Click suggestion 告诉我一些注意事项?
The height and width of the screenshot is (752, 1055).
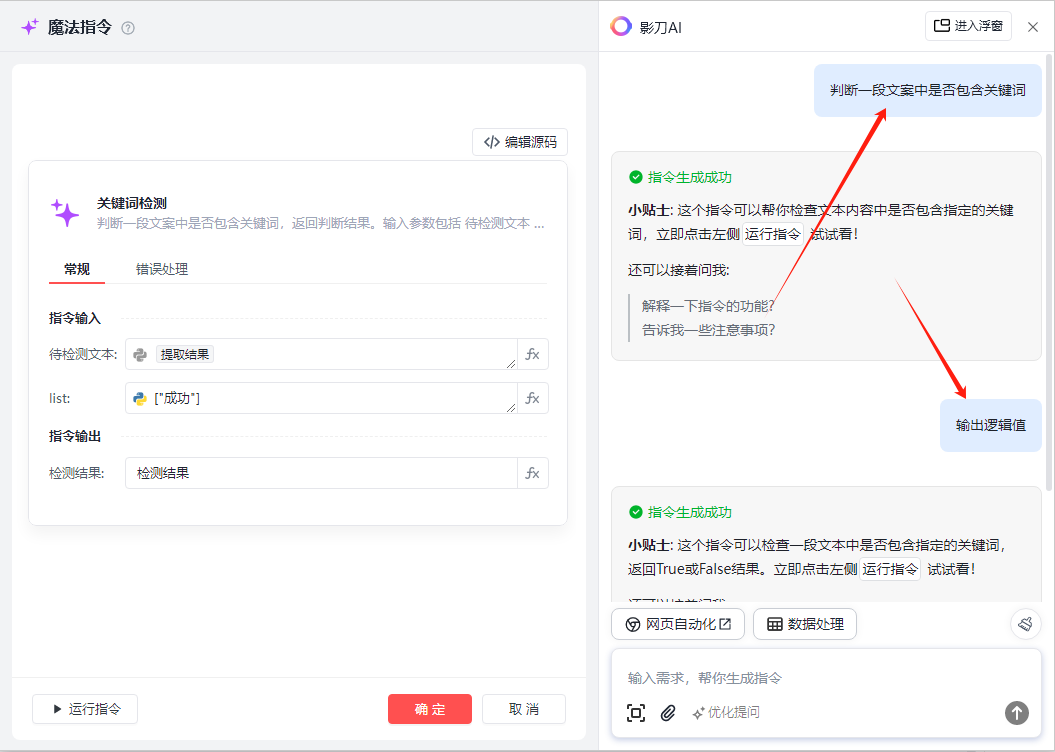coord(708,330)
